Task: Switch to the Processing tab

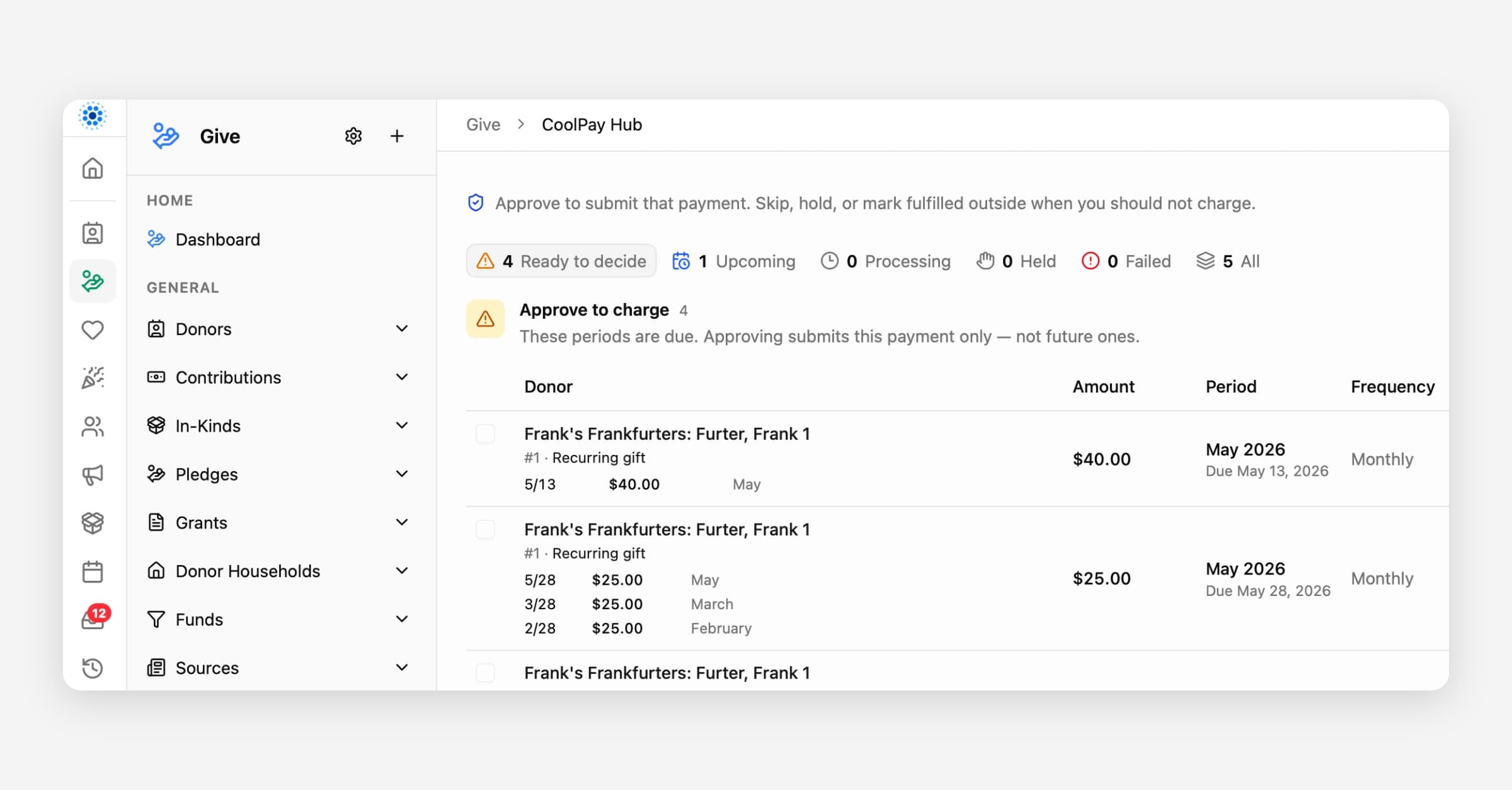Action: tap(886, 261)
